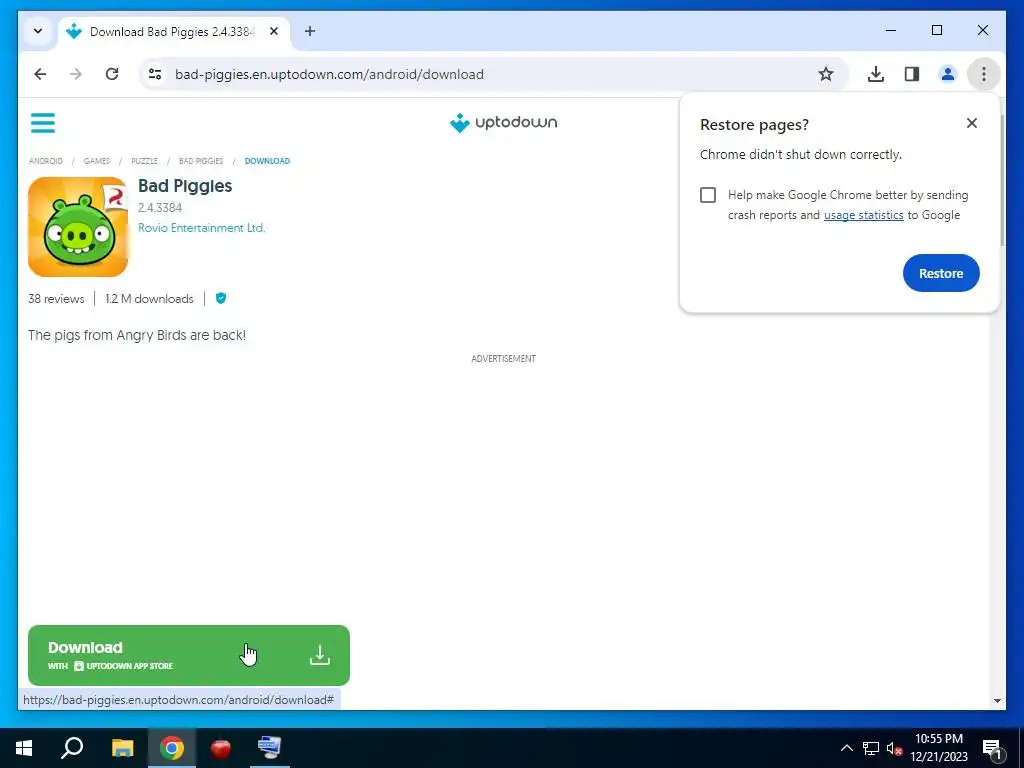Open the Rovio Entertainment Ltd. link
The width and height of the screenshot is (1024, 768).
tap(201, 228)
